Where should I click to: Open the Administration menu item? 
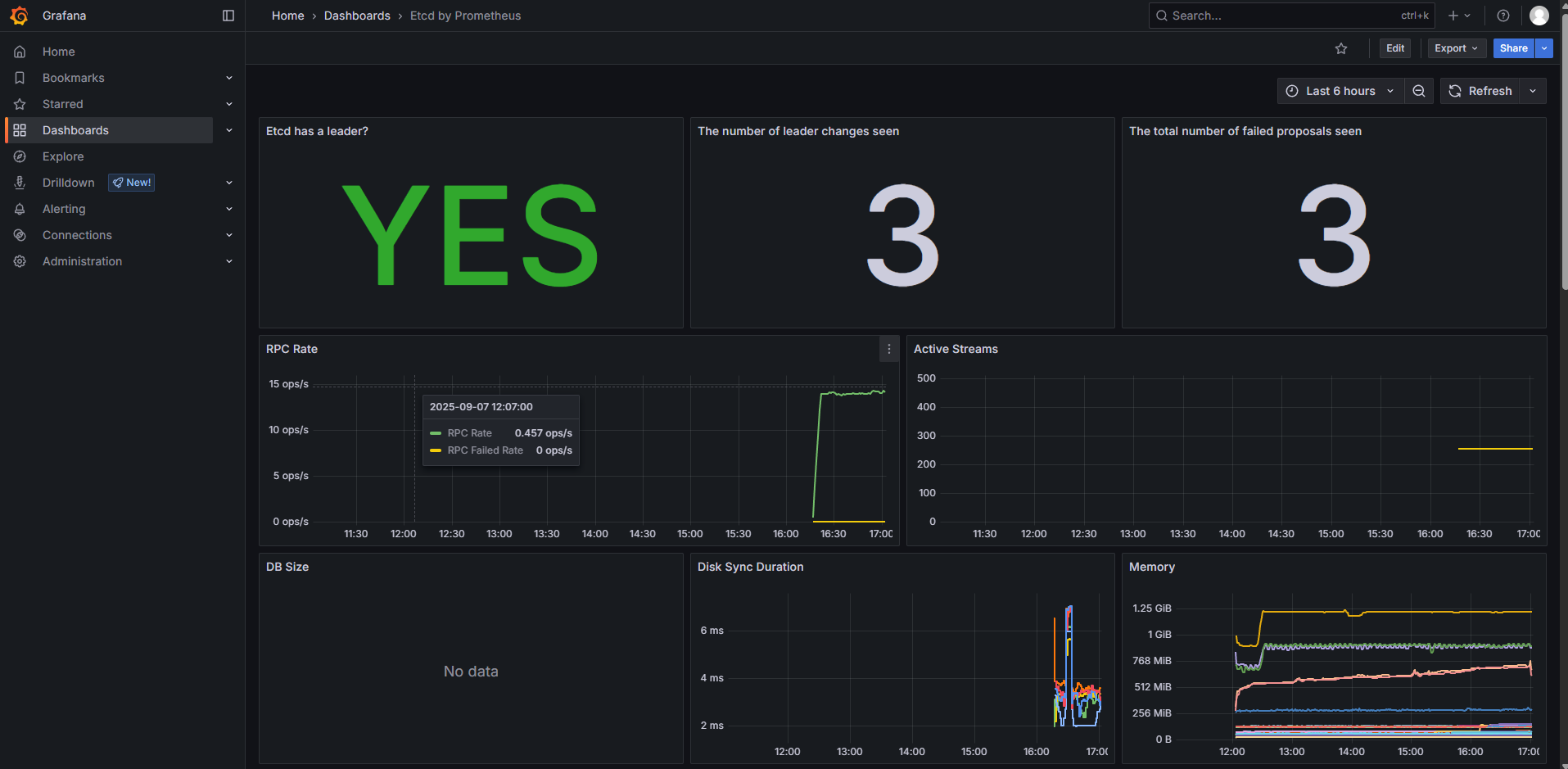pos(82,261)
